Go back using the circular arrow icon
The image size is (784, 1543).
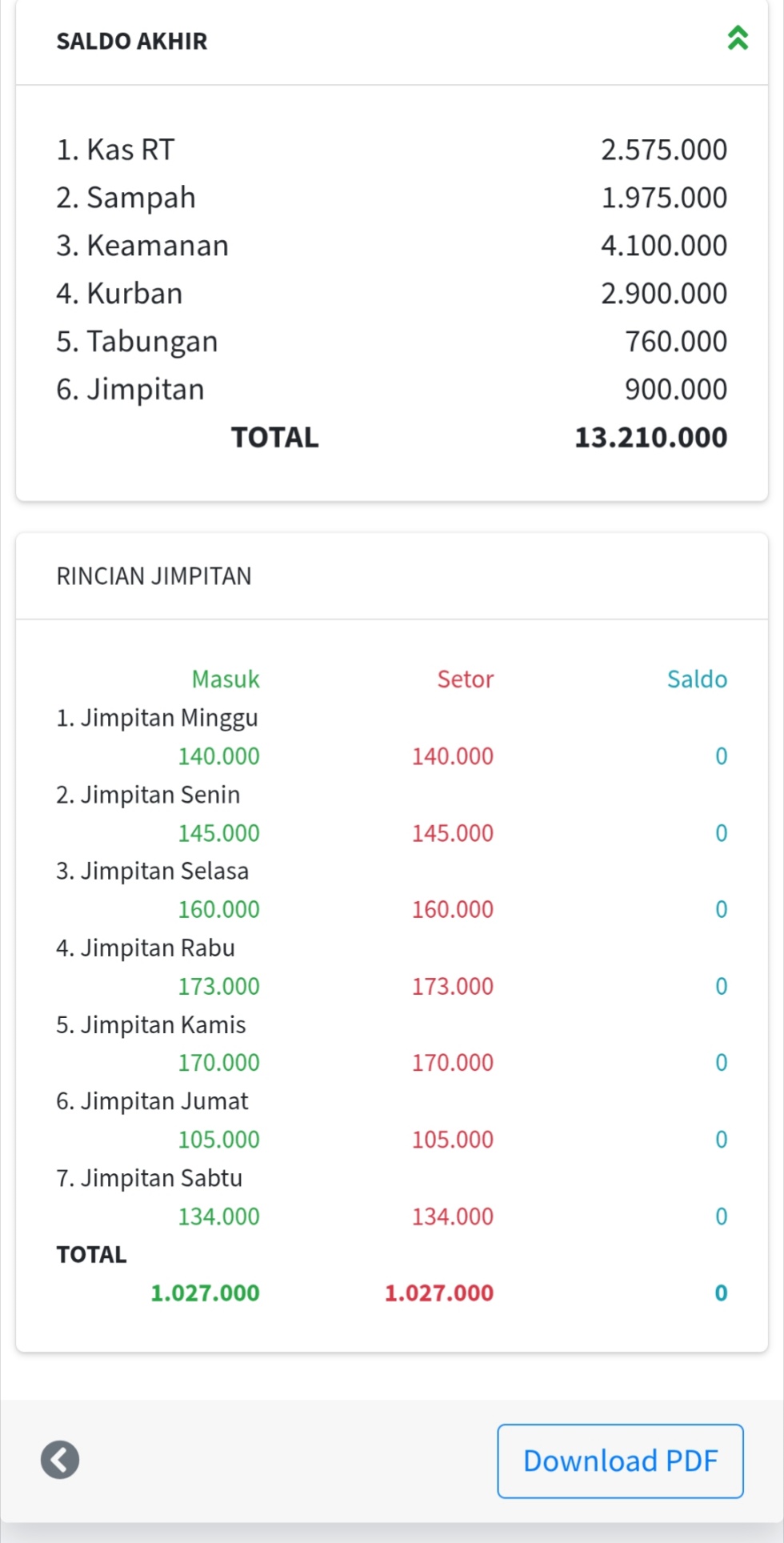pyautogui.click(x=60, y=1459)
